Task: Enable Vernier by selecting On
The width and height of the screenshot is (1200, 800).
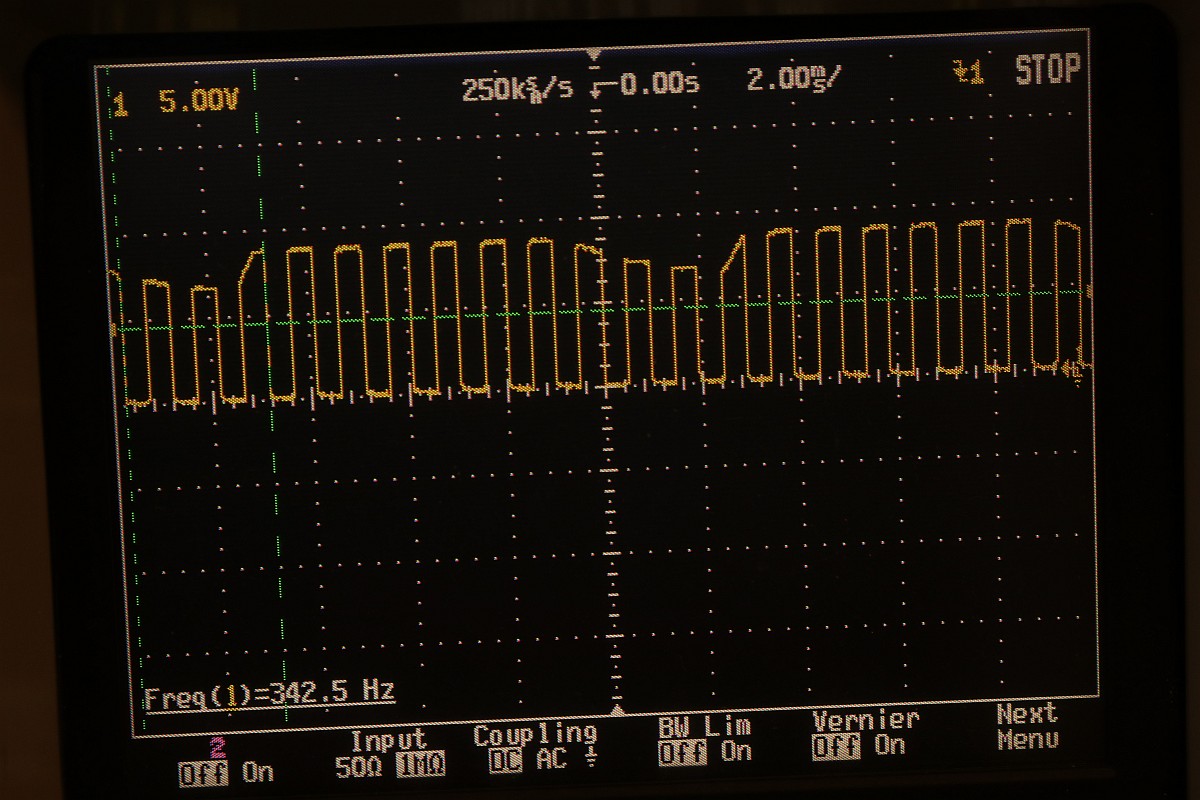Action: (x=889, y=745)
